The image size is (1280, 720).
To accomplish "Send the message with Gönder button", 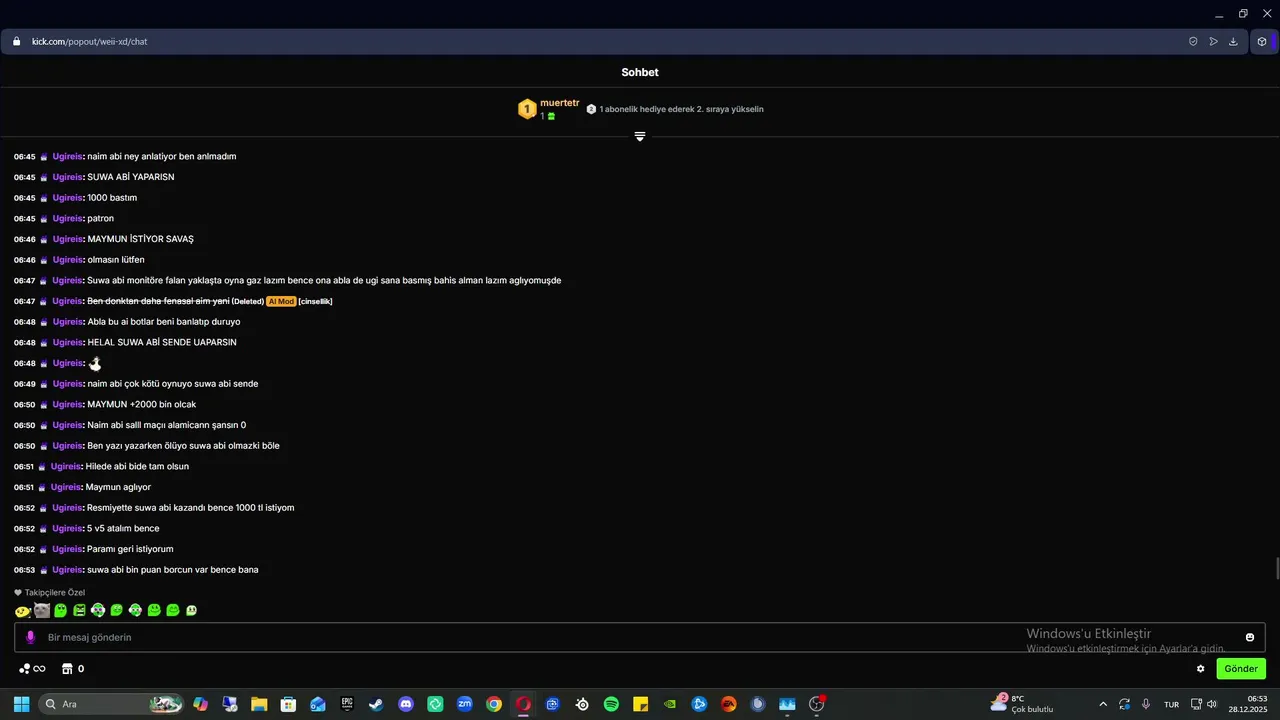I will pyautogui.click(x=1241, y=669).
